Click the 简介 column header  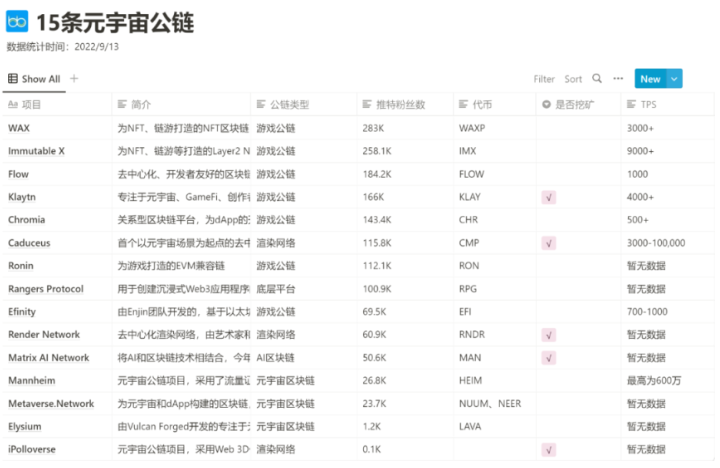point(181,105)
